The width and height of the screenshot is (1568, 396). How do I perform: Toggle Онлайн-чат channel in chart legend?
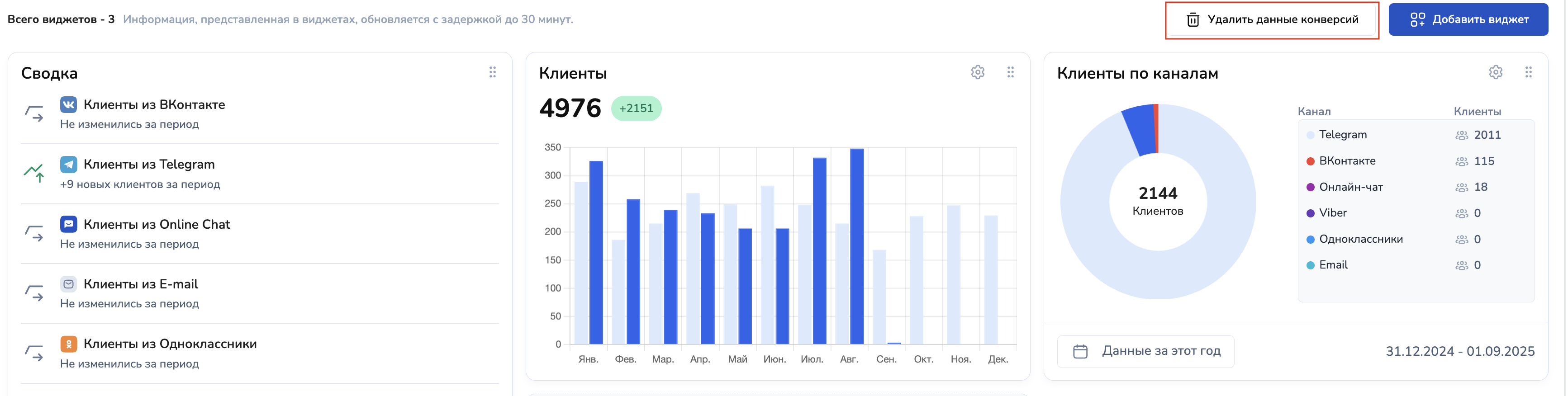click(1350, 187)
